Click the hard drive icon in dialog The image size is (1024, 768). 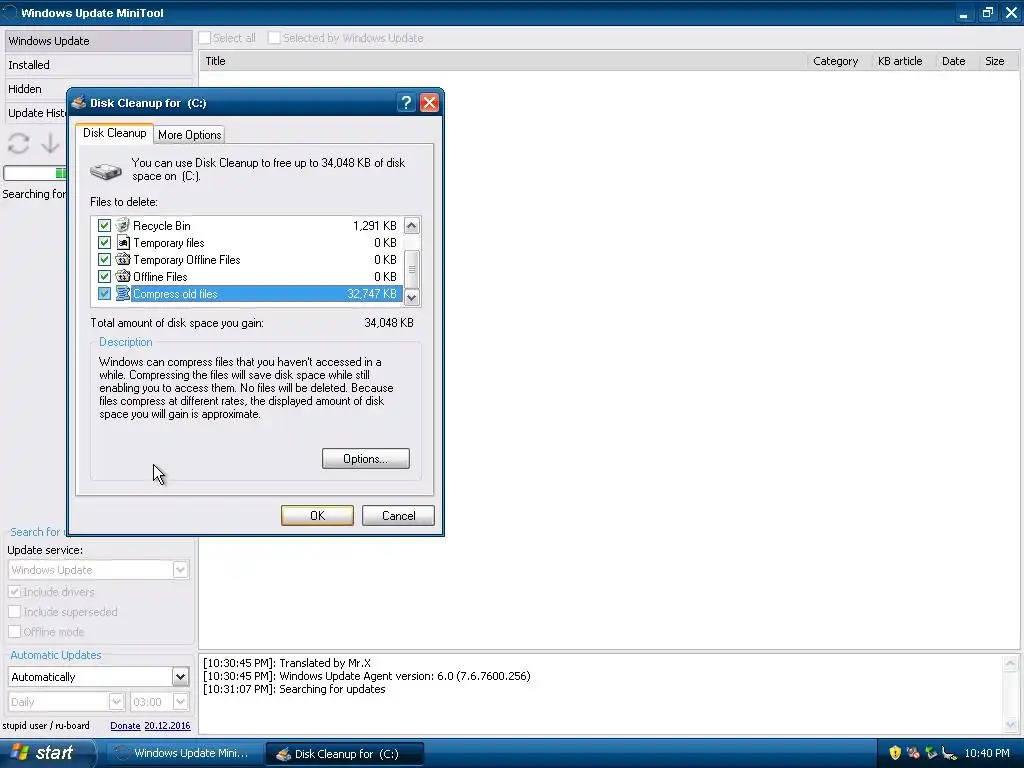106,171
